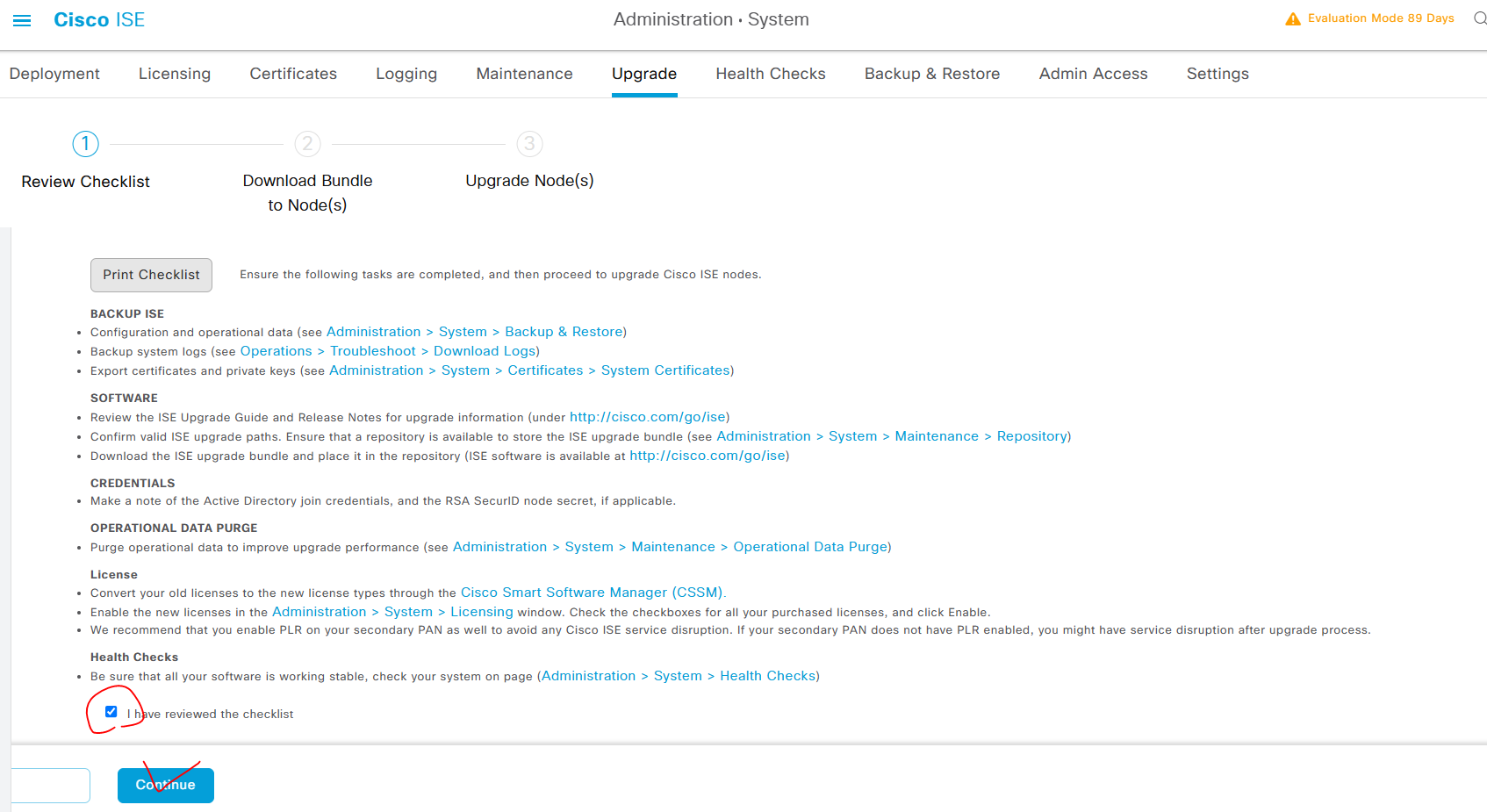
Task: Select step 2 circle Download Bundle
Action: tap(307, 144)
